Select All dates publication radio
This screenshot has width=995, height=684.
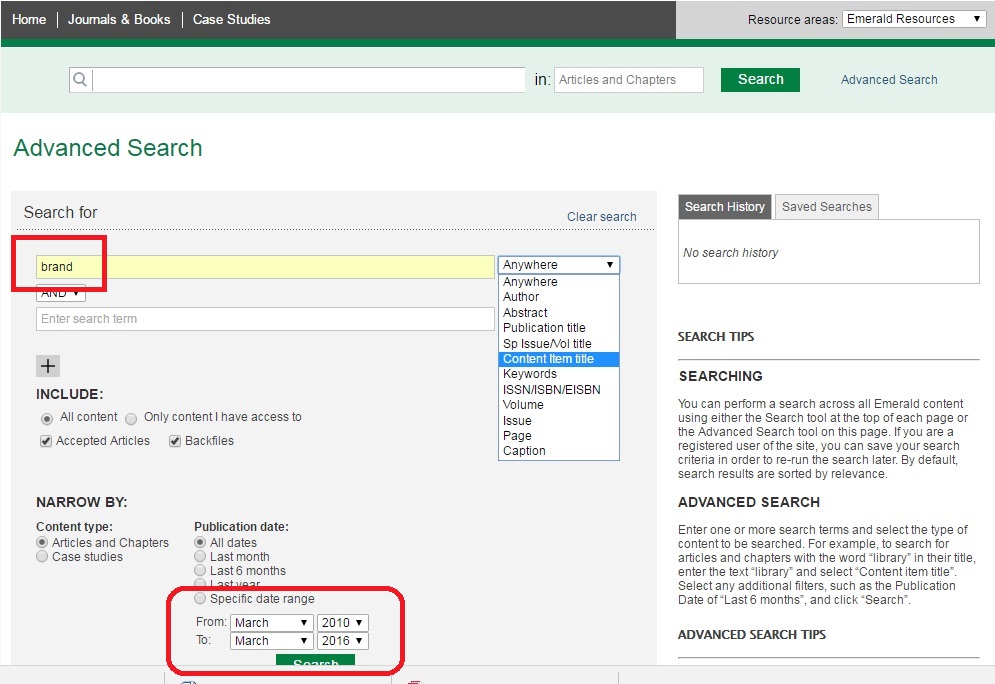pyautogui.click(x=200, y=543)
